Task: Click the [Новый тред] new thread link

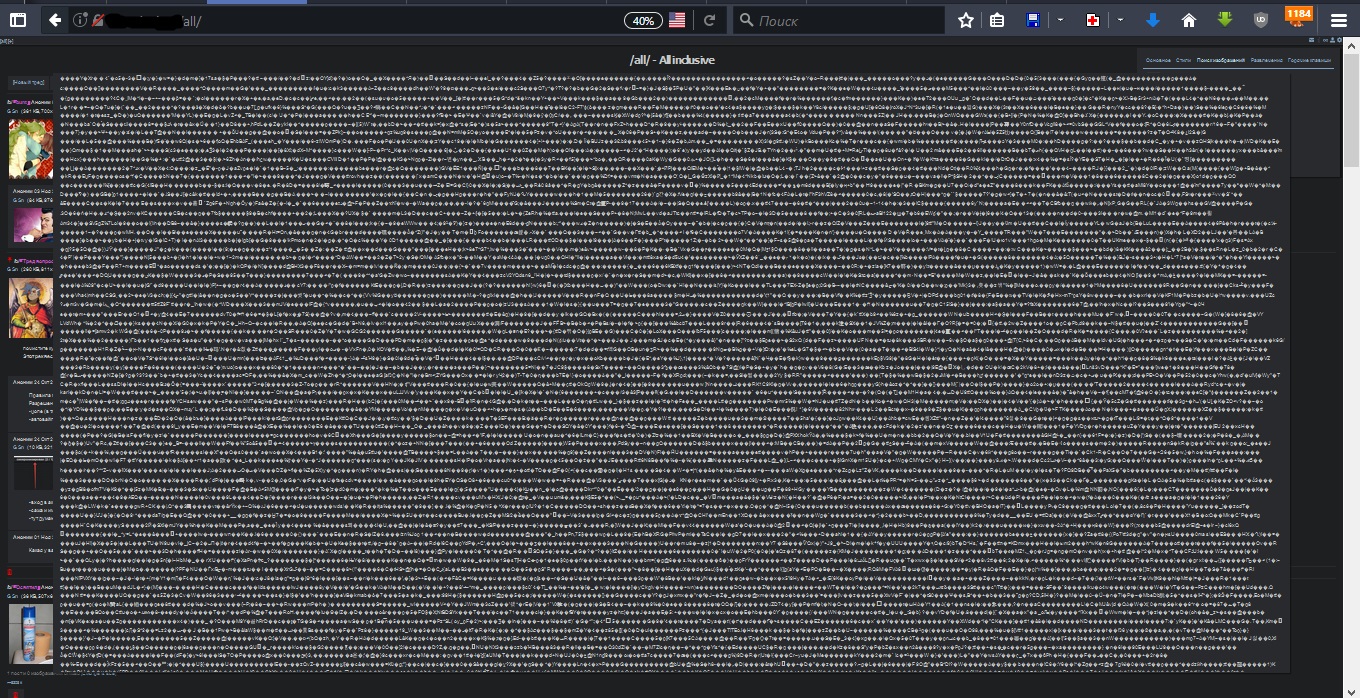Action: [x=27, y=82]
